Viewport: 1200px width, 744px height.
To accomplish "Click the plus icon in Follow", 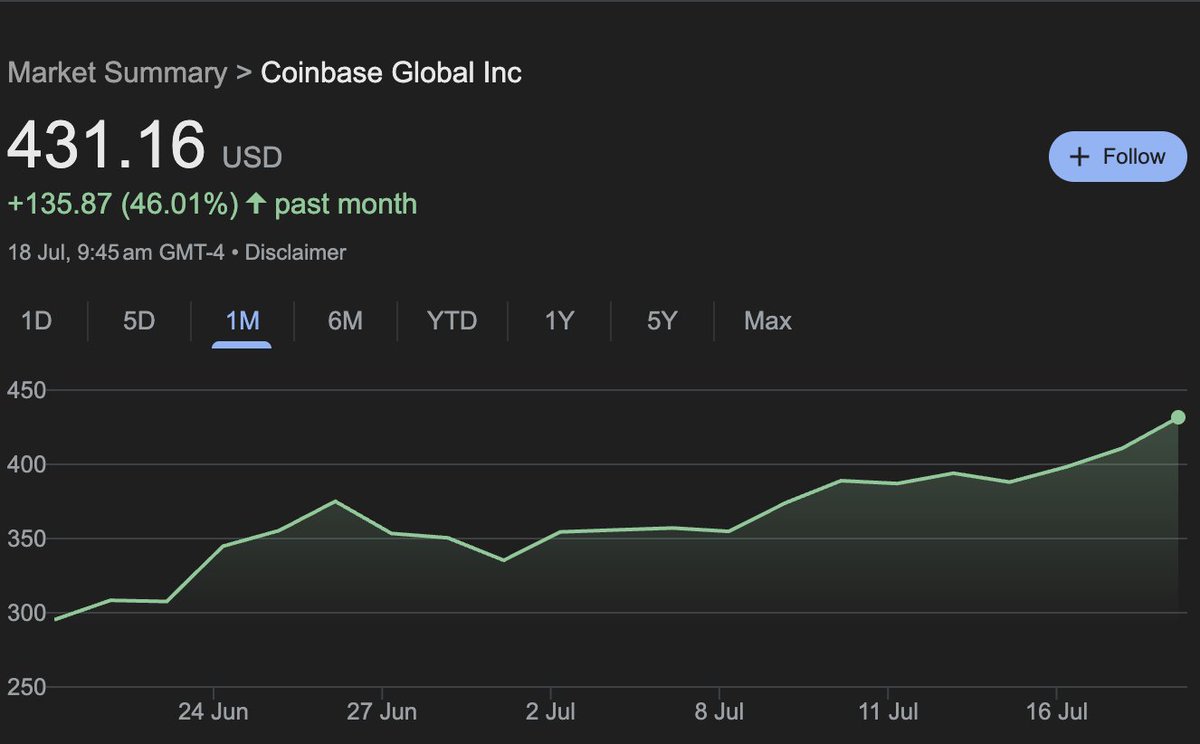I will coord(1079,157).
